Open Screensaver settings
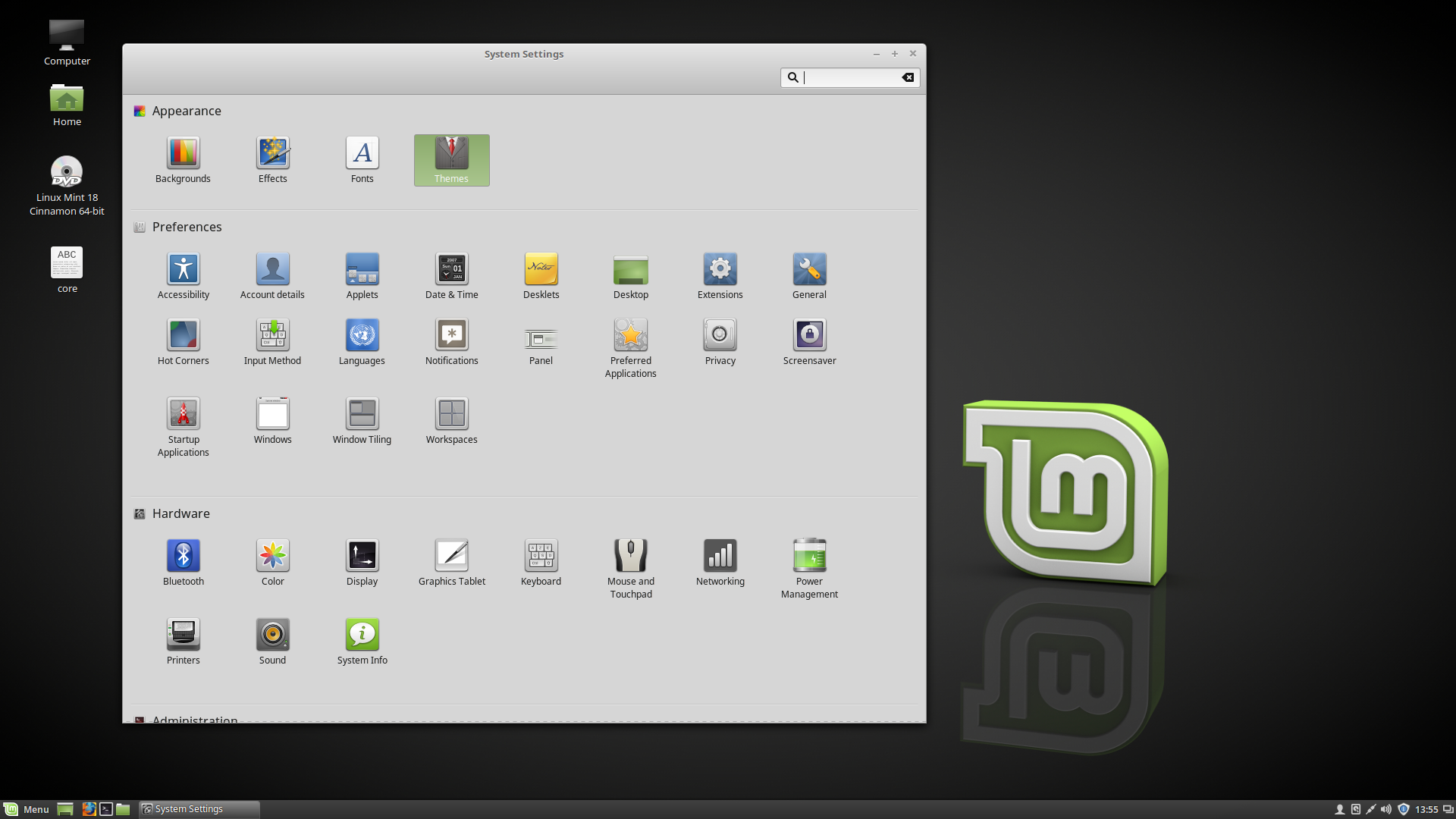The image size is (1456, 819). tap(809, 342)
